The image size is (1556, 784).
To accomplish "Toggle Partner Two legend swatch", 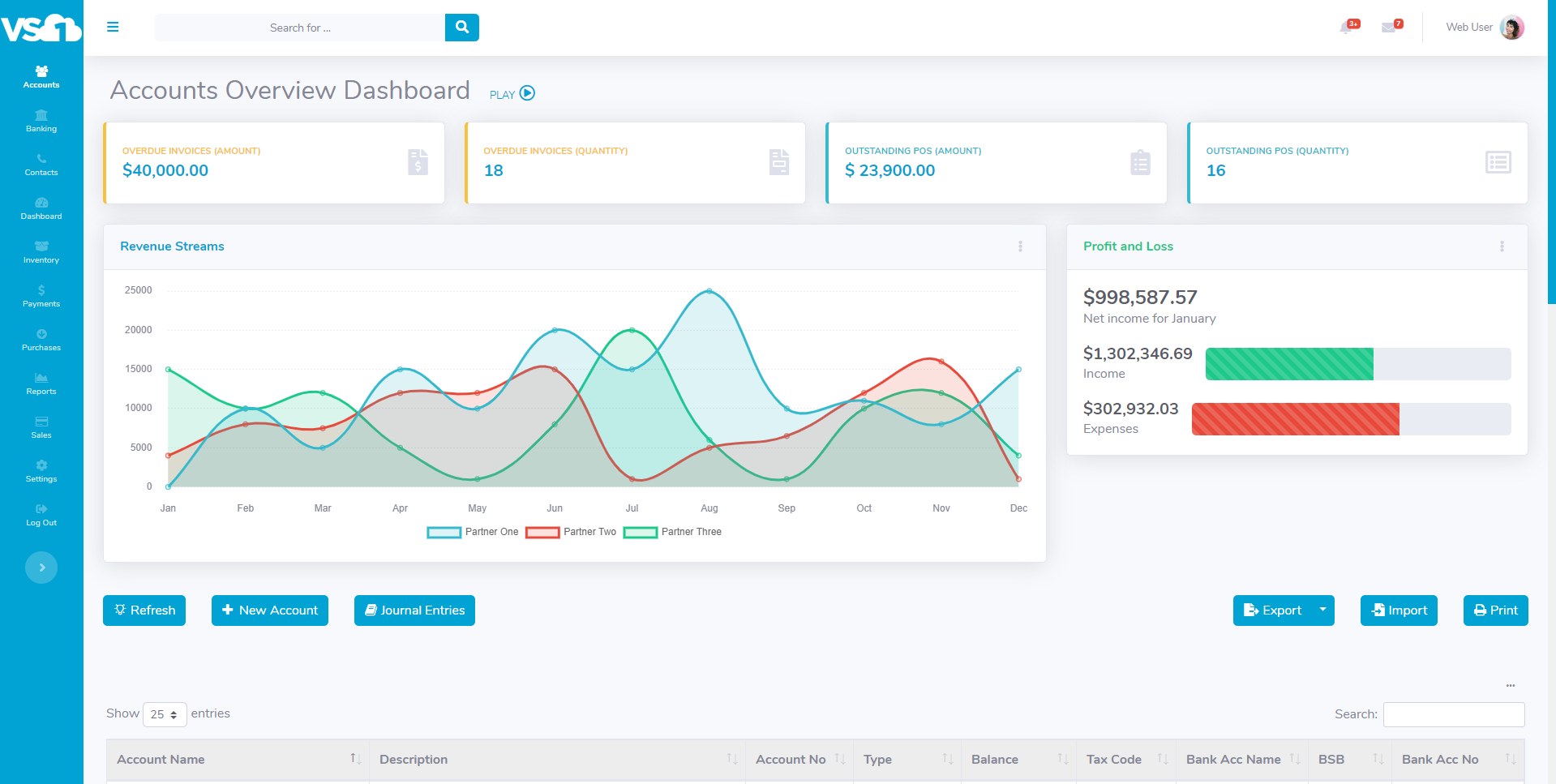I will [x=542, y=533].
